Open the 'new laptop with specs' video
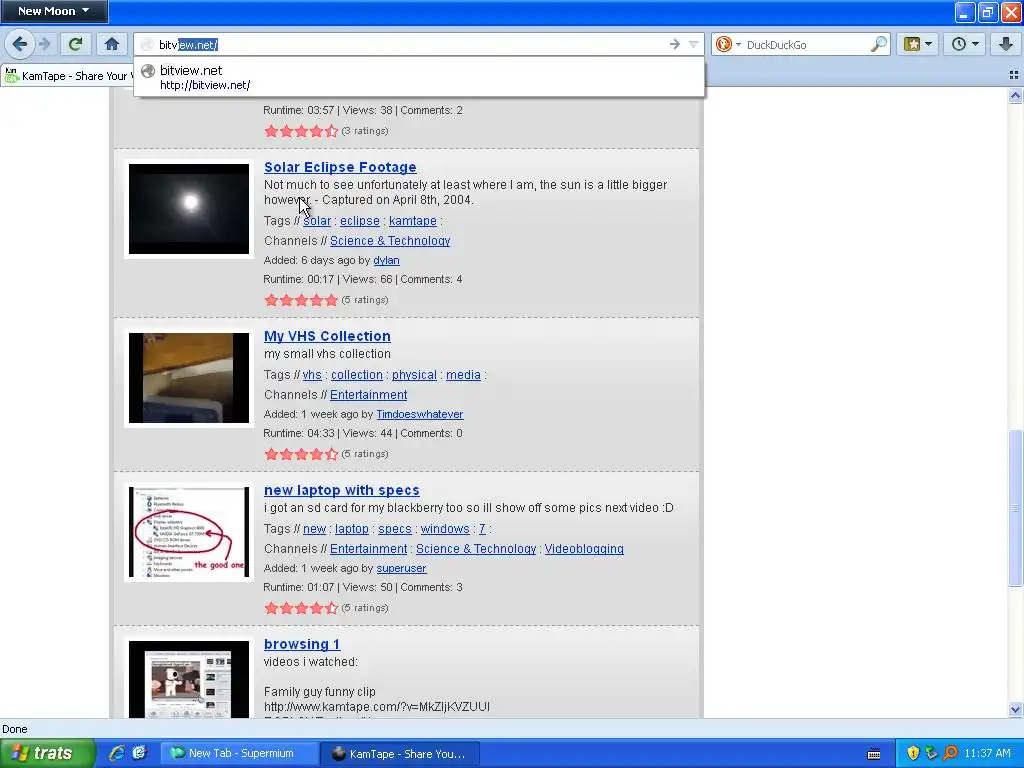 (x=342, y=490)
